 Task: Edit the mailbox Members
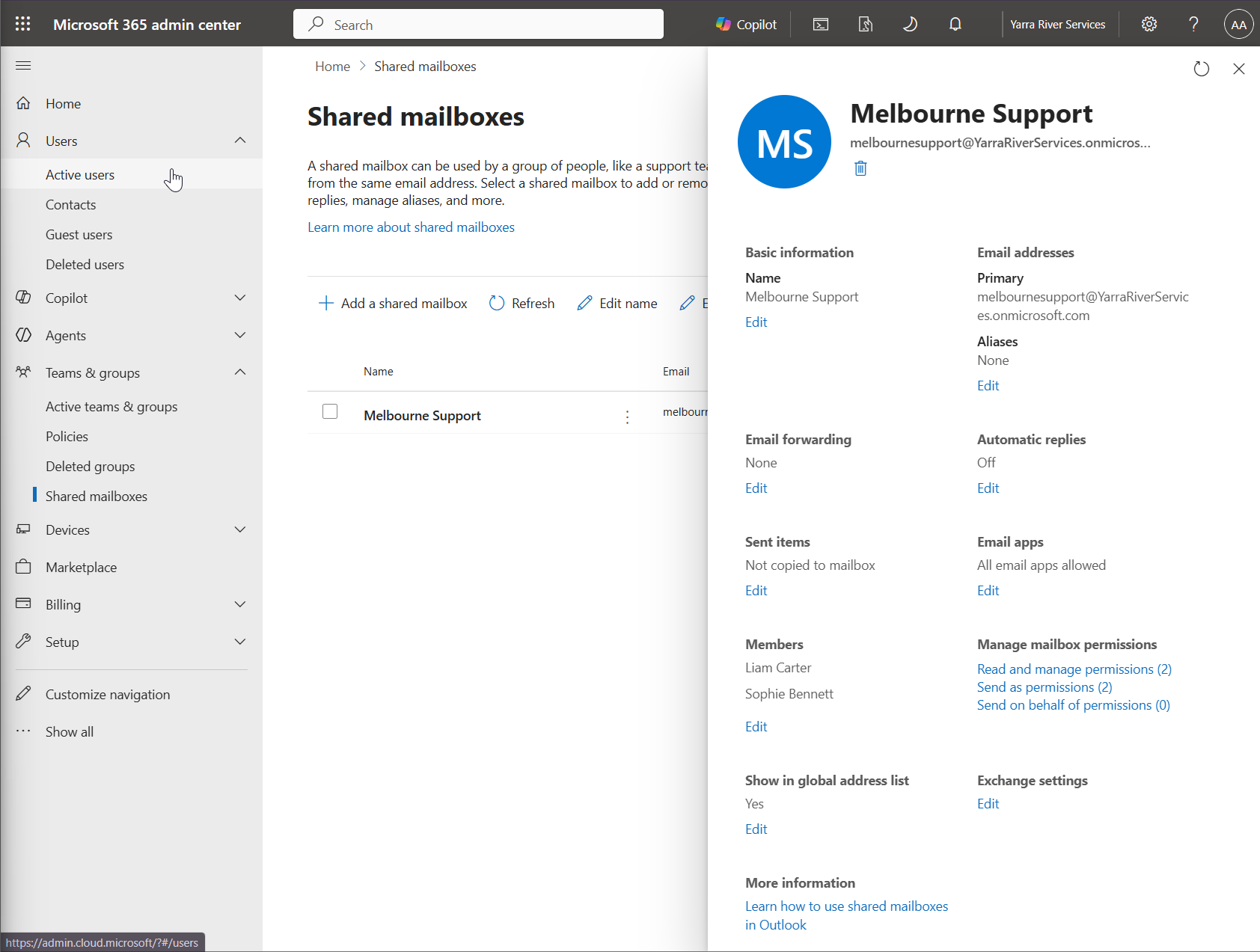[x=756, y=726]
